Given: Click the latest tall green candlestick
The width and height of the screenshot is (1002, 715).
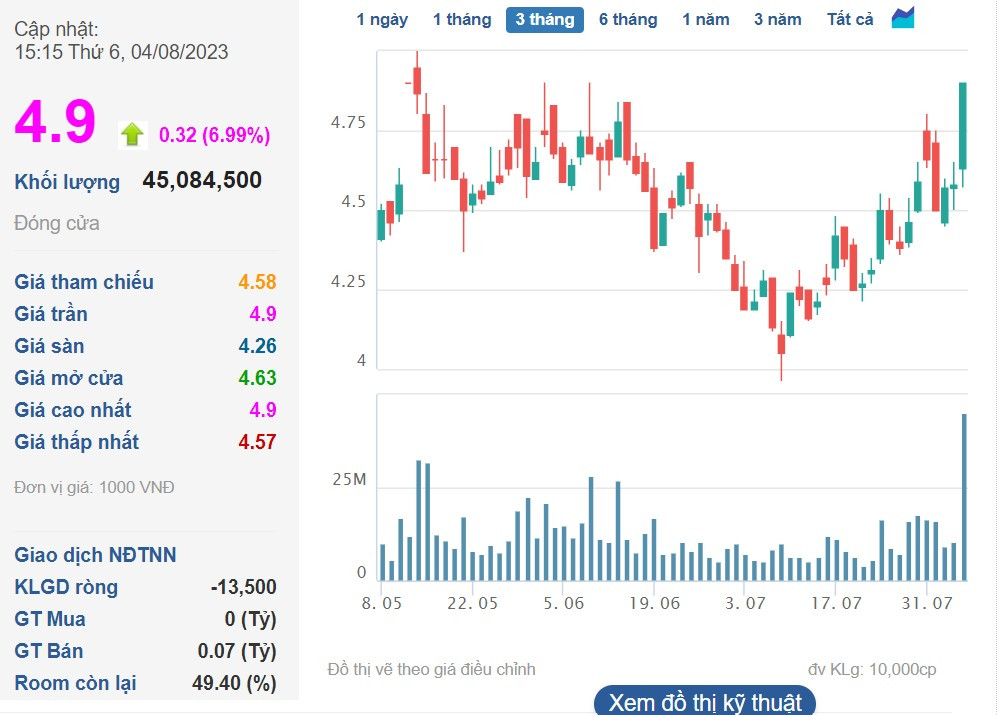Looking at the screenshot, I should (963, 126).
